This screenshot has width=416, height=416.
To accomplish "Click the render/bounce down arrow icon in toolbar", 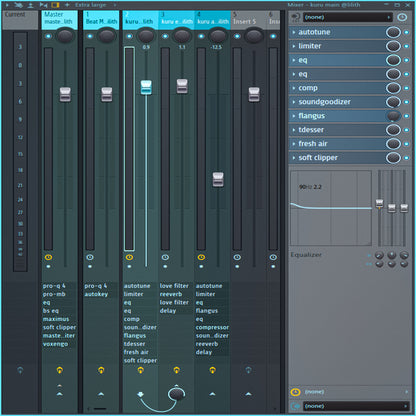I will click(x=31, y=5).
